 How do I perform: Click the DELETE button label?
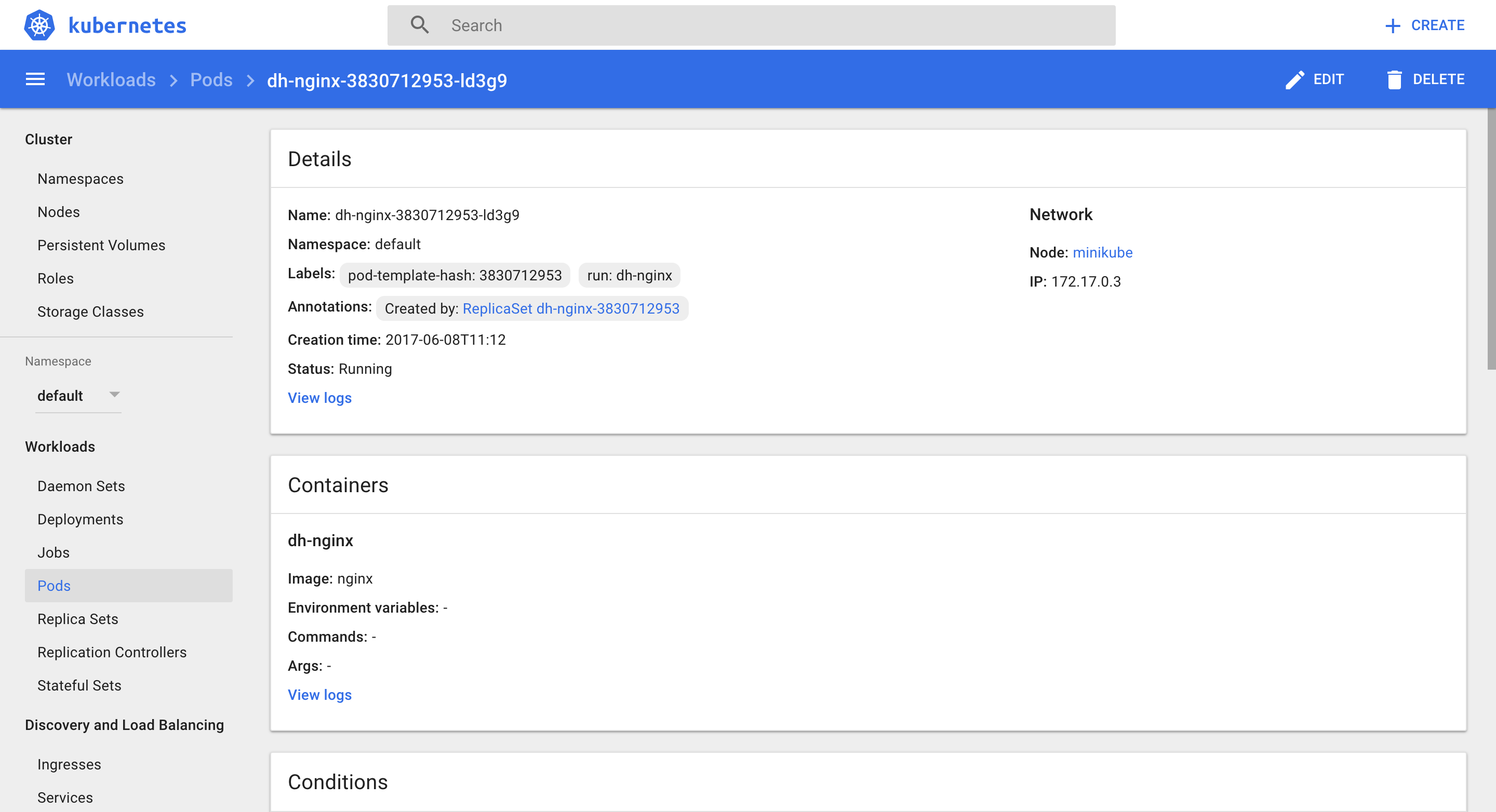point(1438,79)
